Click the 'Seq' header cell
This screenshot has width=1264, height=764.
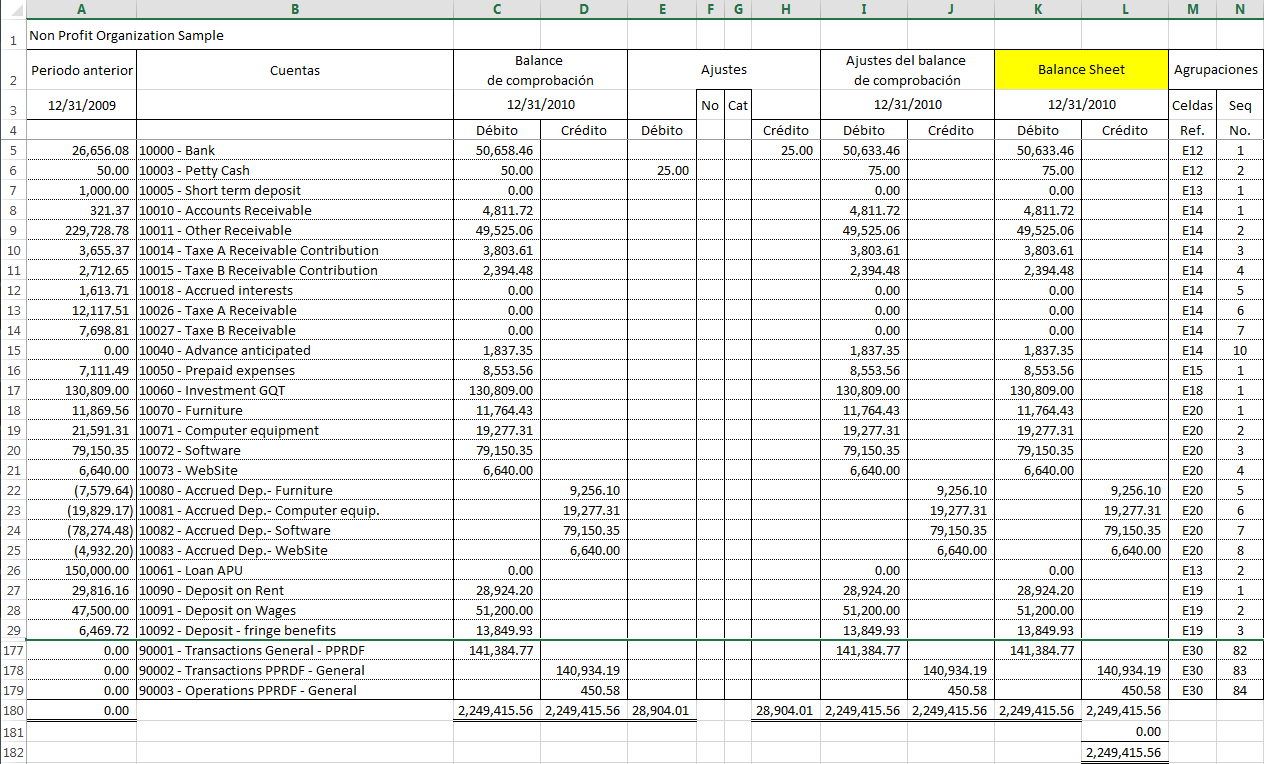[1240, 104]
